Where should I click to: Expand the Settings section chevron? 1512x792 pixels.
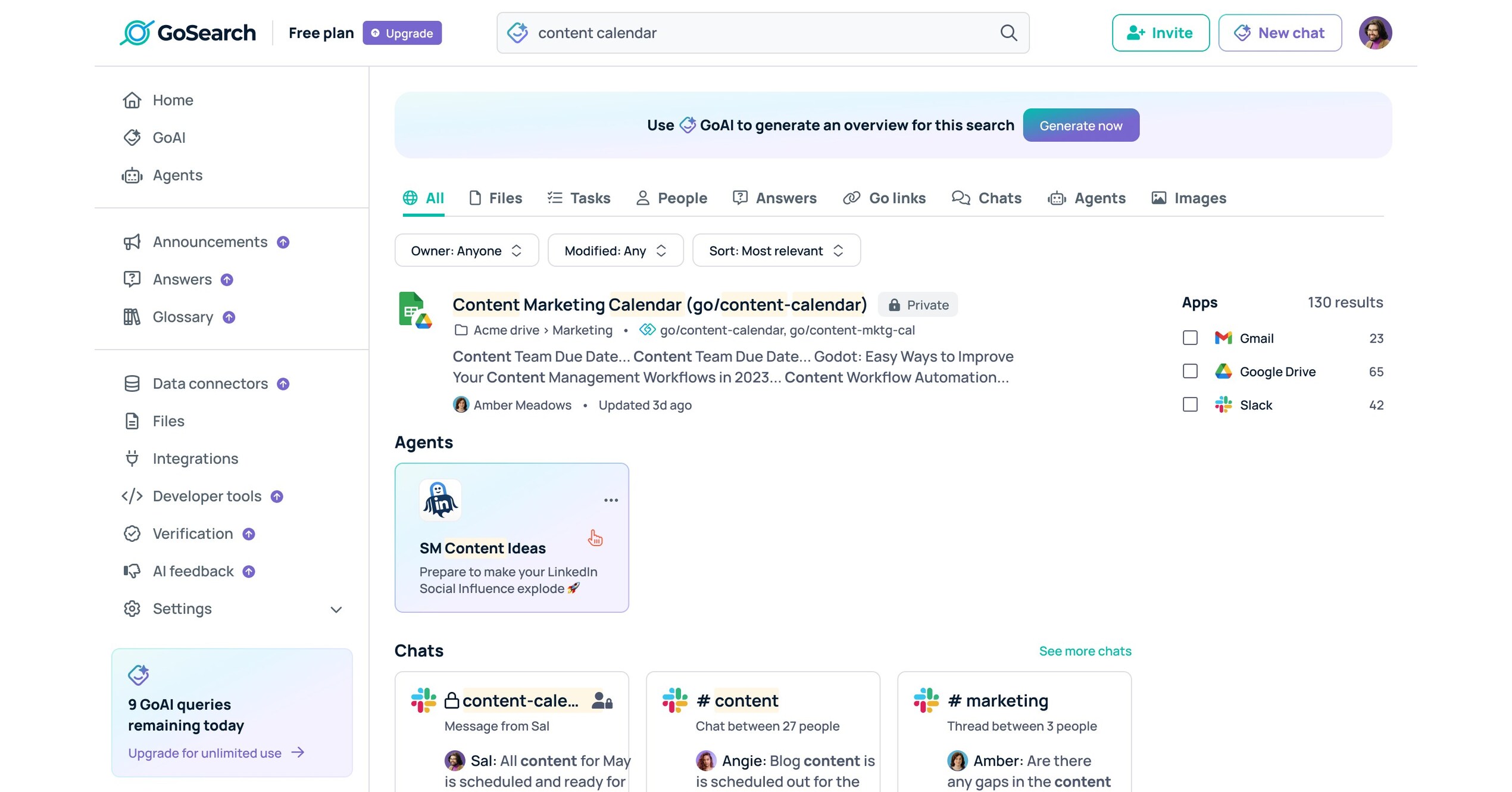[x=336, y=609]
